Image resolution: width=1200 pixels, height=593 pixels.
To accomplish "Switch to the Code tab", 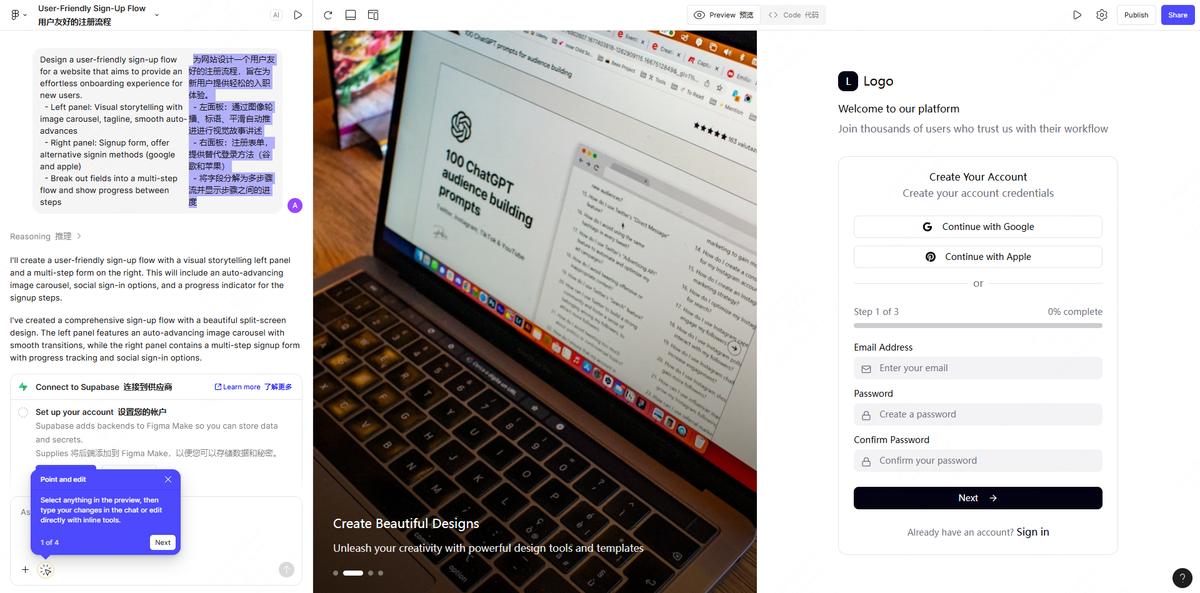I will [x=794, y=15].
